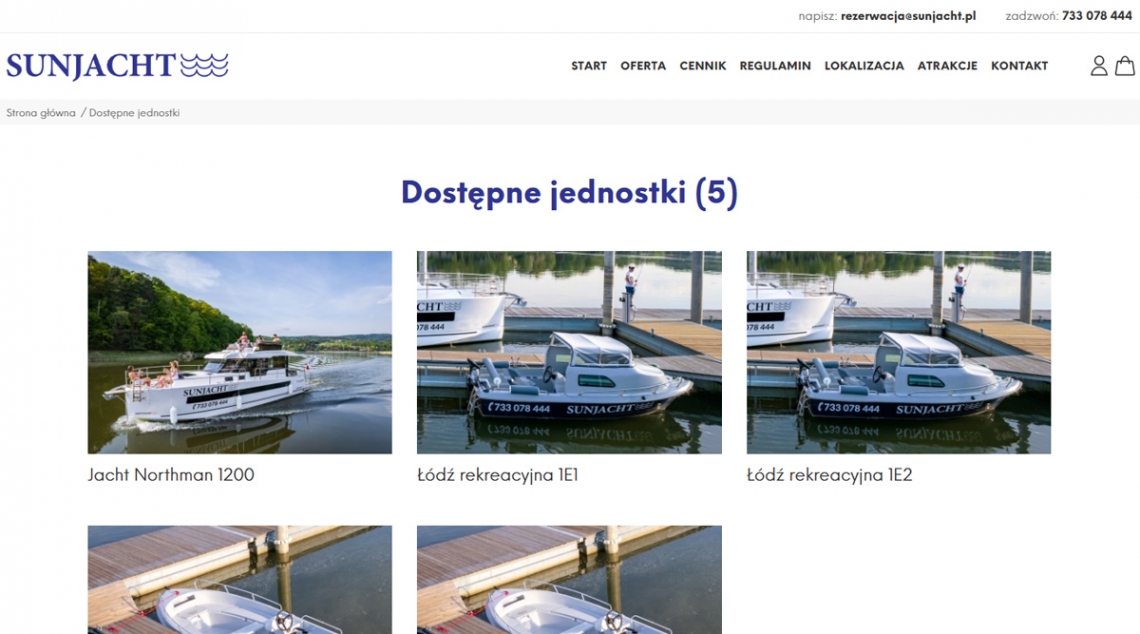Open the REGULAMIN page

(775, 65)
